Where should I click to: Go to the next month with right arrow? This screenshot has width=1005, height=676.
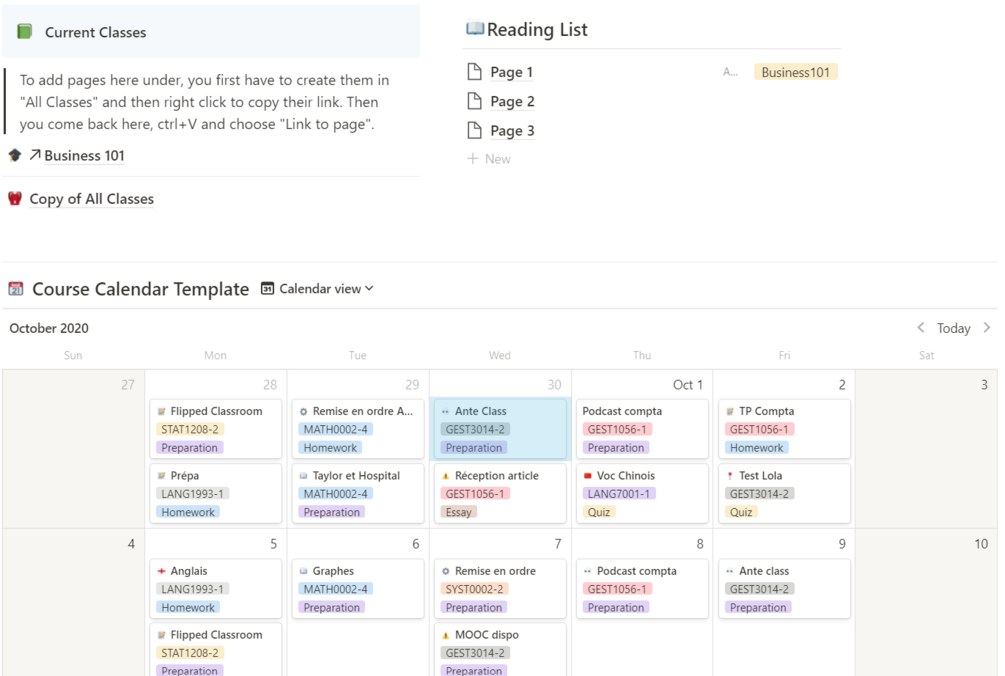pyautogui.click(x=987, y=328)
